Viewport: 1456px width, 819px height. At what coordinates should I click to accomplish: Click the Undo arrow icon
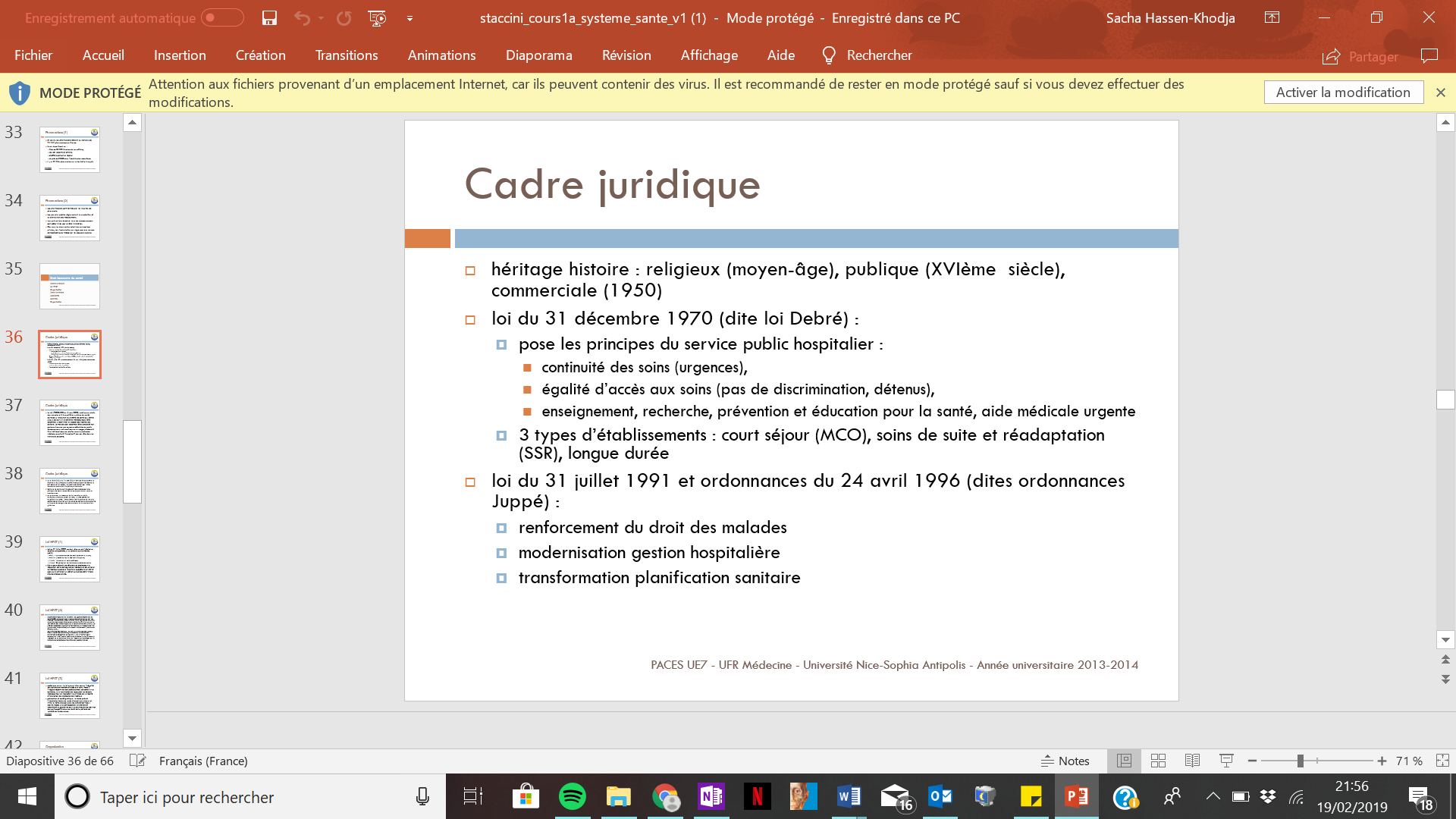click(x=302, y=18)
